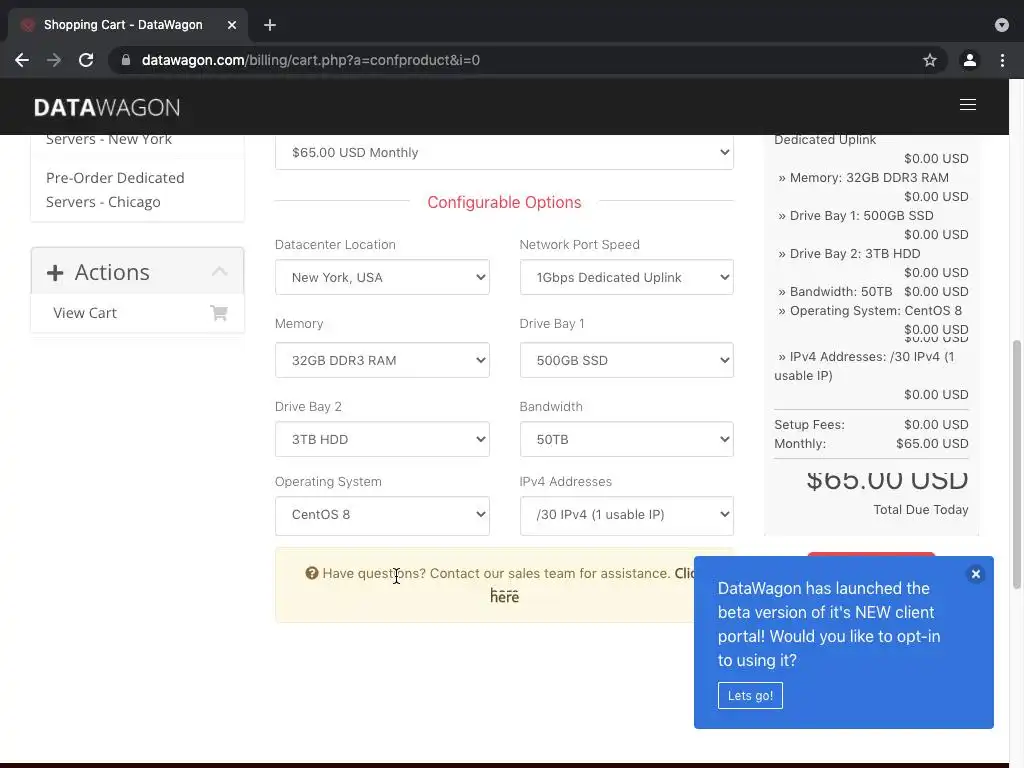Image resolution: width=1024 pixels, height=768 pixels.
Task: Click 'Memory: 32GB DDR3 RAM' summary line
Action: [863, 178]
